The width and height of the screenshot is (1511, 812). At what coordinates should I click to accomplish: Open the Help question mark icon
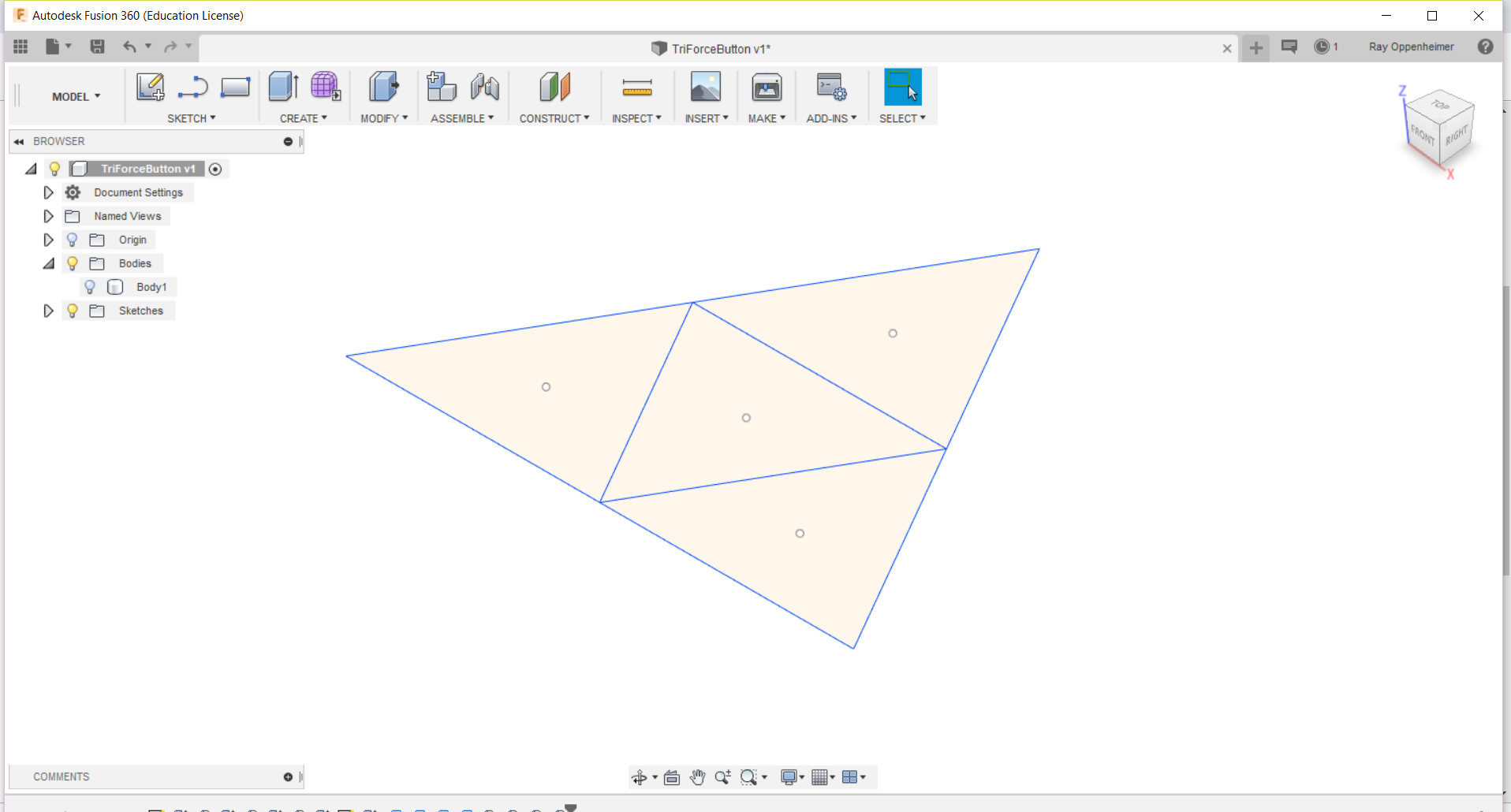click(x=1486, y=47)
